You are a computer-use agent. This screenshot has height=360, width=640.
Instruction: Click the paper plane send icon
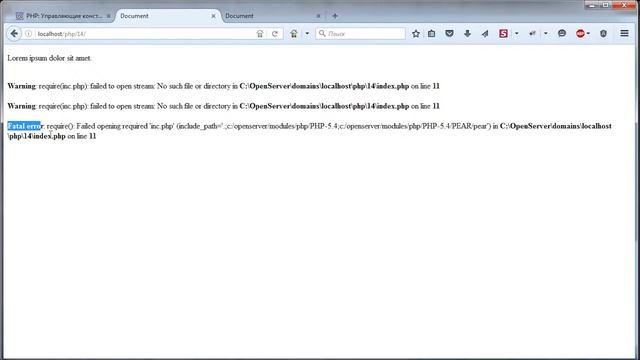(x=485, y=34)
